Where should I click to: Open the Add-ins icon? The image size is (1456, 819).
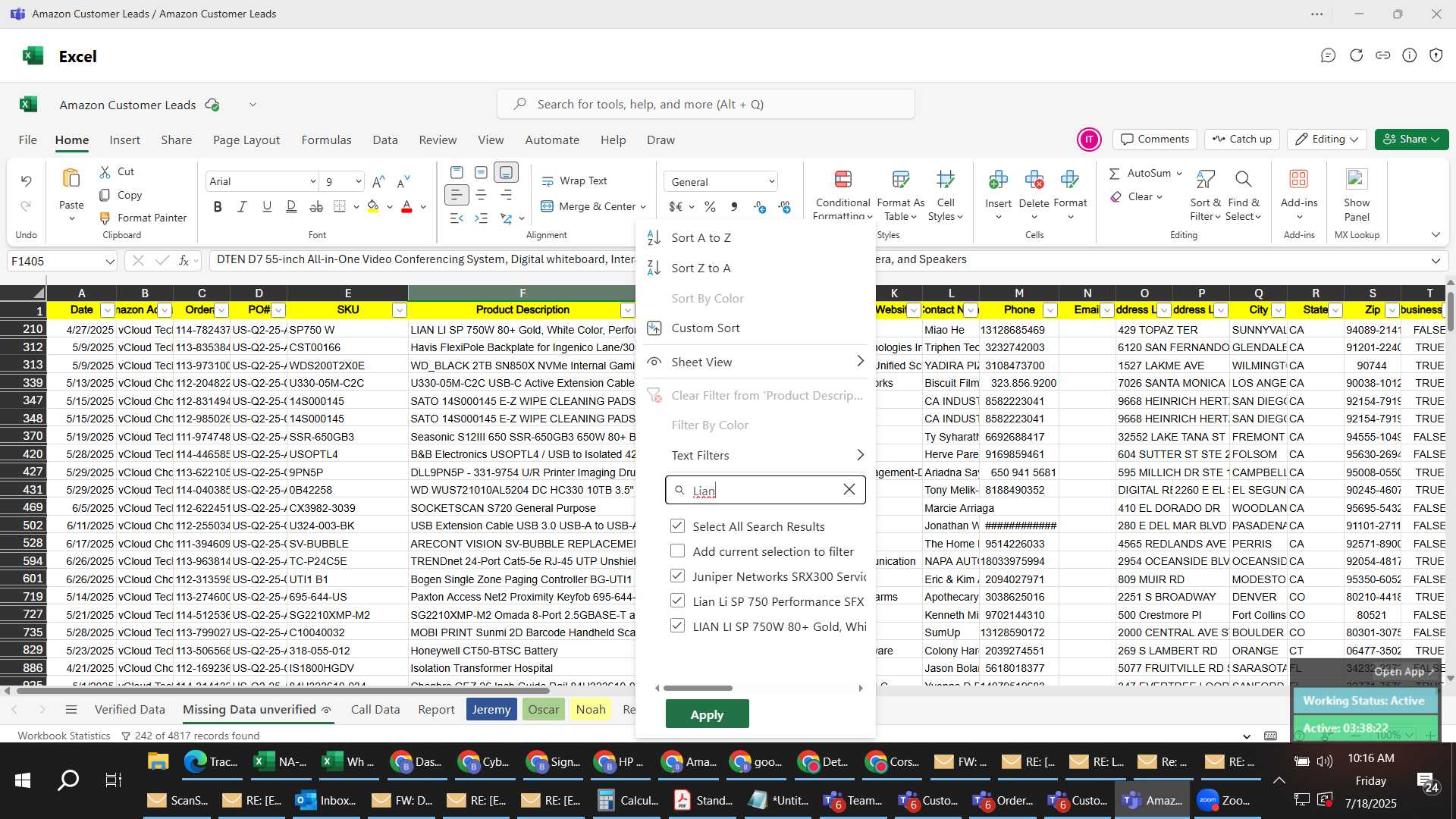point(1299,180)
